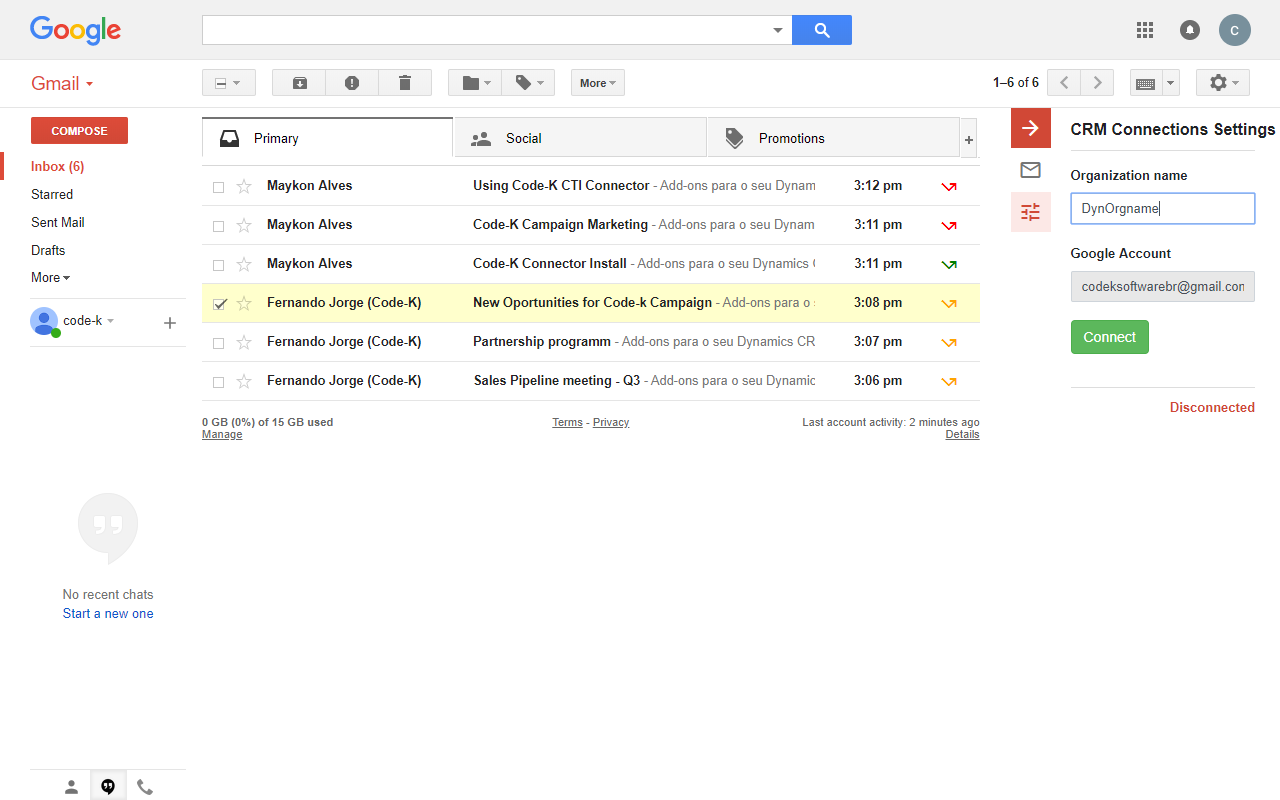
Task: Star the New Oportunities email
Action: pyautogui.click(x=244, y=303)
